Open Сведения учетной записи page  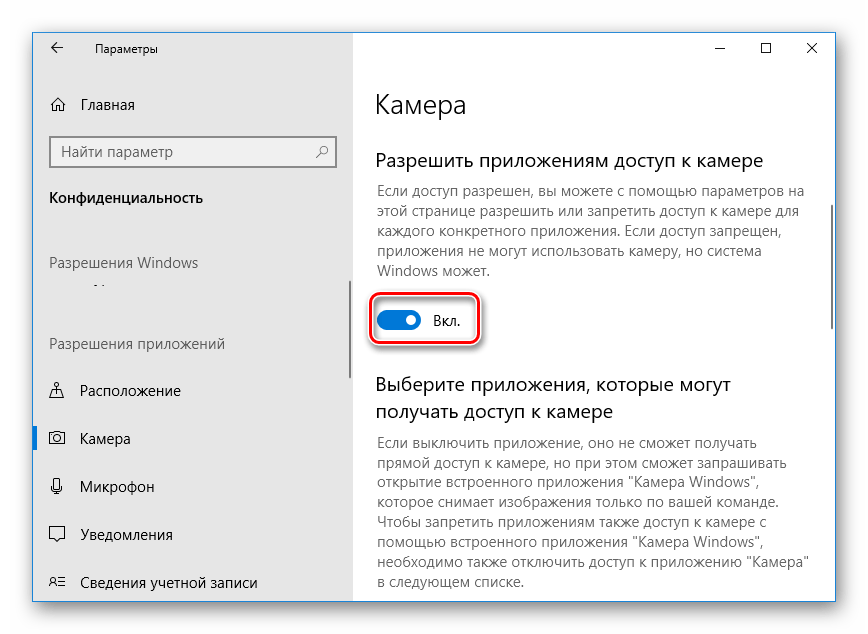coord(168,582)
